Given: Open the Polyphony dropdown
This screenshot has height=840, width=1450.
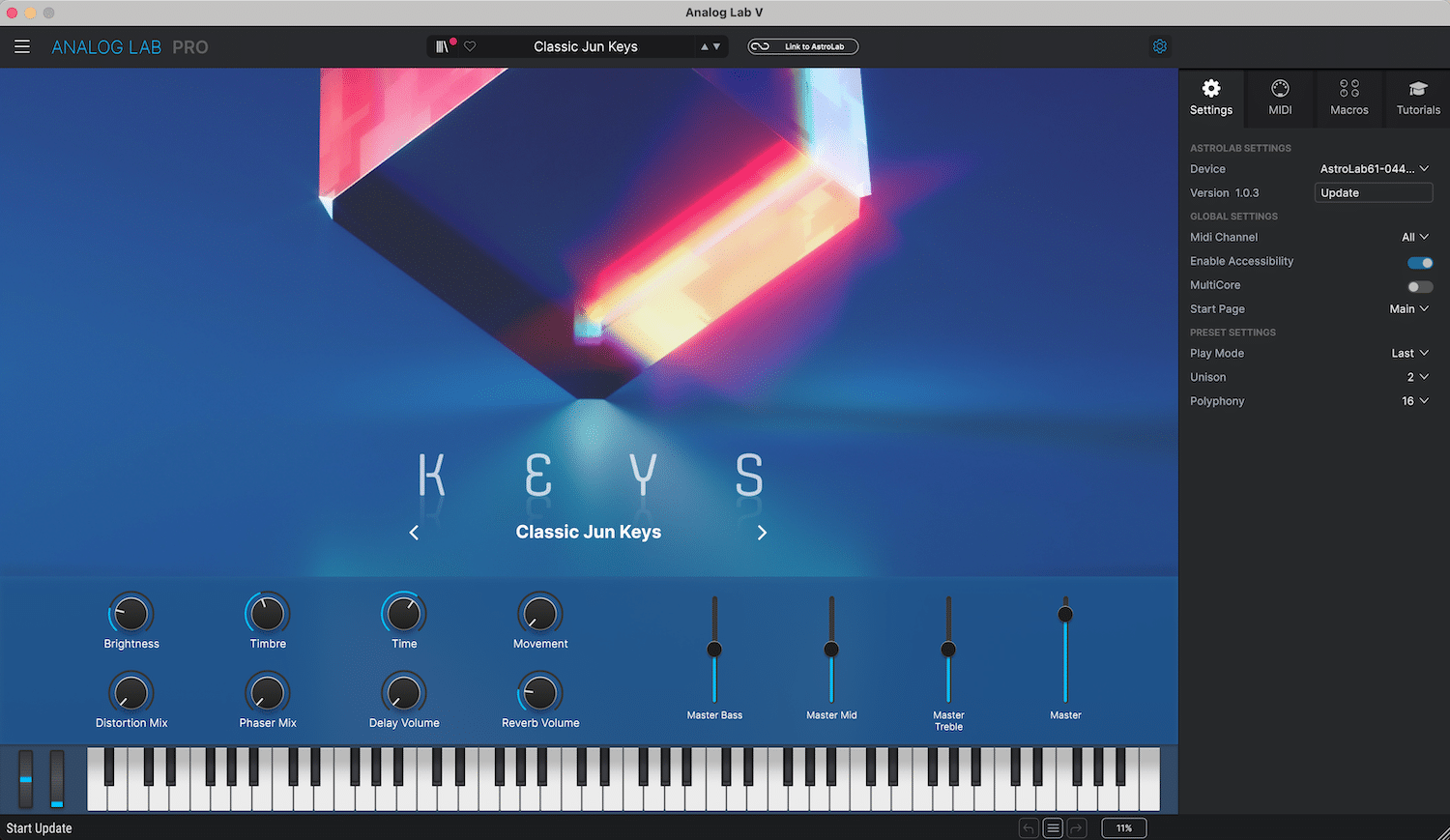Looking at the screenshot, I should [x=1415, y=401].
